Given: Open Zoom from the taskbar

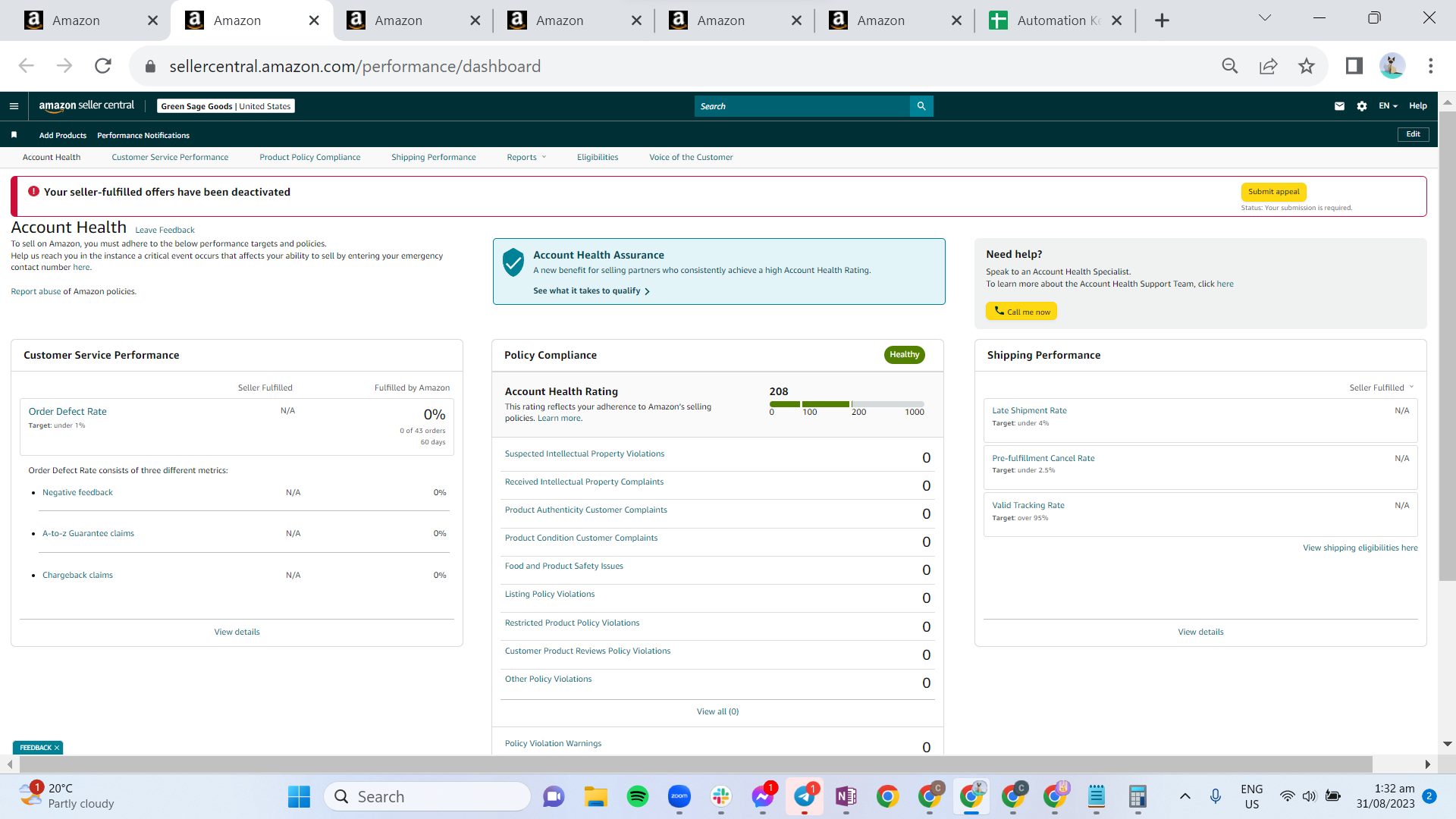Looking at the screenshot, I should (679, 796).
